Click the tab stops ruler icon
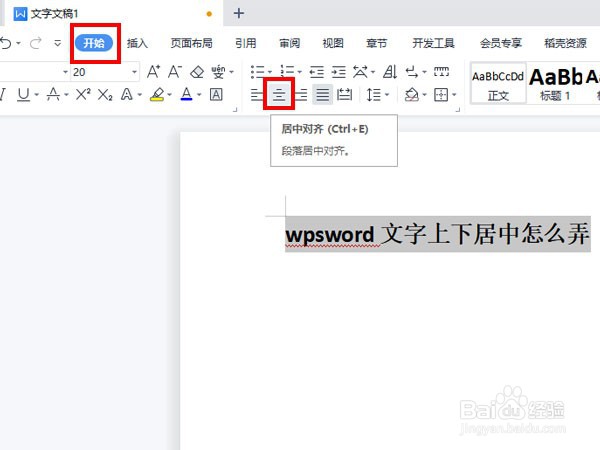Image resolution: width=600 pixels, height=450 pixels. coord(441,71)
